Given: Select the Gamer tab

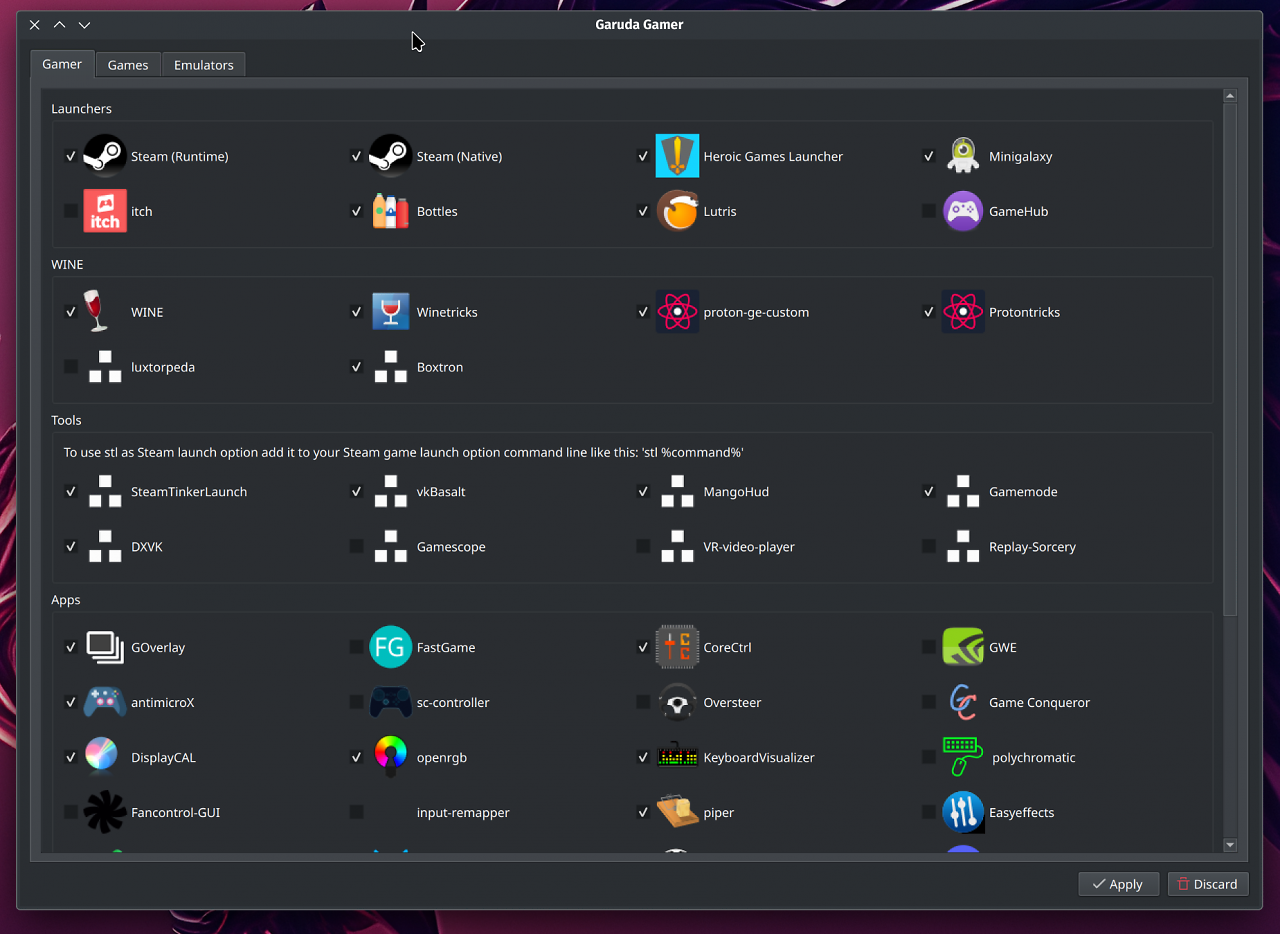Looking at the screenshot, I should click(x=62, y=64).
